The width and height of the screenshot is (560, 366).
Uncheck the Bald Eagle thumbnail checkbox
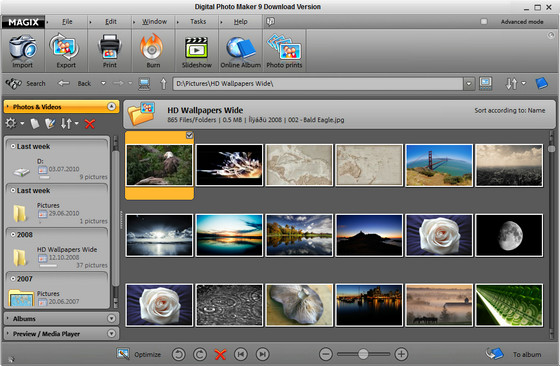tap(189, 135)
